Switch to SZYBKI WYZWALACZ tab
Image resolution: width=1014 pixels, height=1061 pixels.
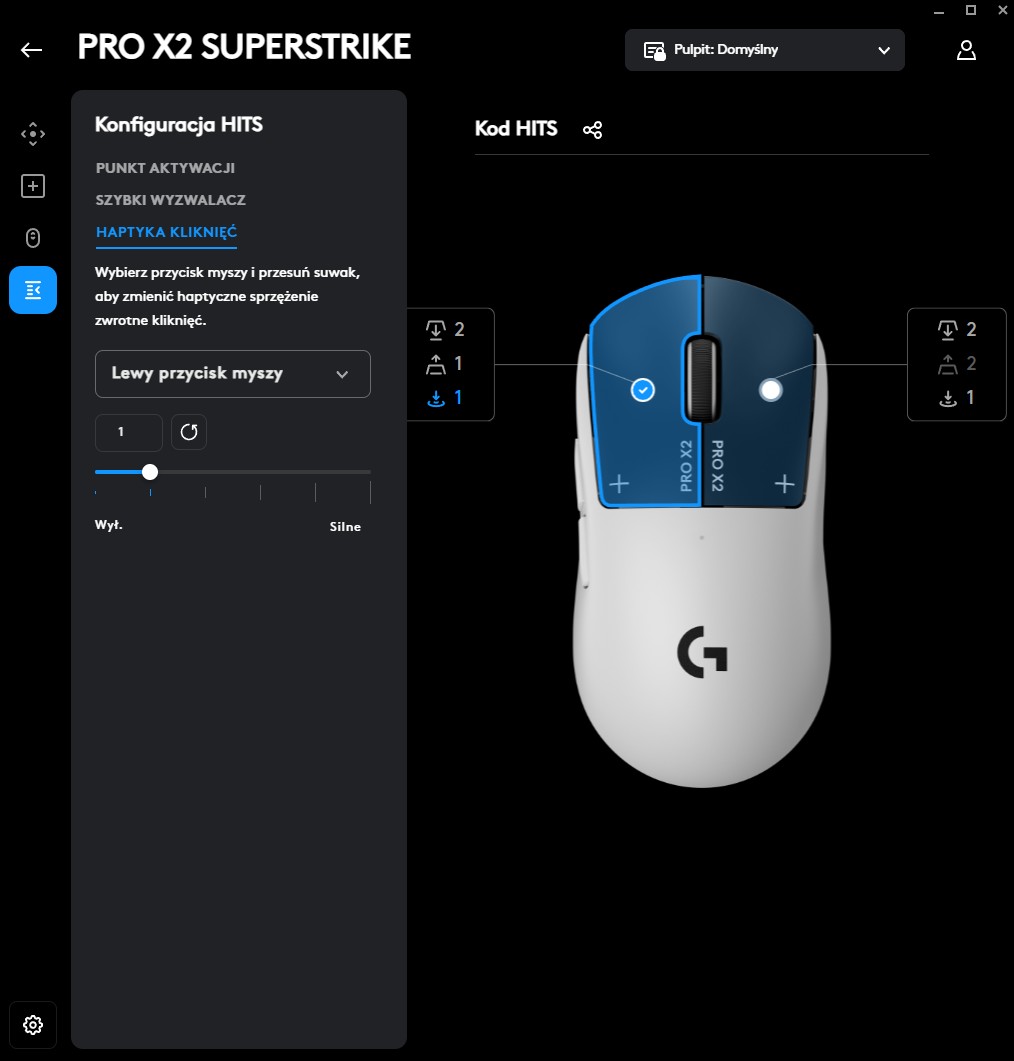[170, 200]
